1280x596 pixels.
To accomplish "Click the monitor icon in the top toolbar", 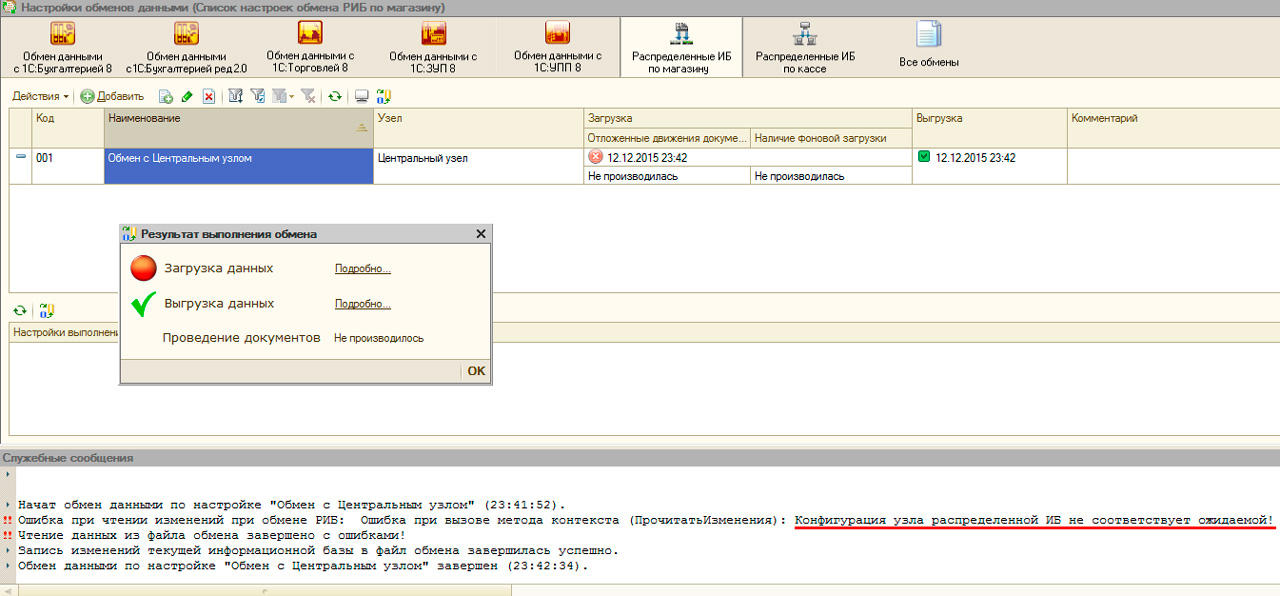I will click(x=362, y=97).
